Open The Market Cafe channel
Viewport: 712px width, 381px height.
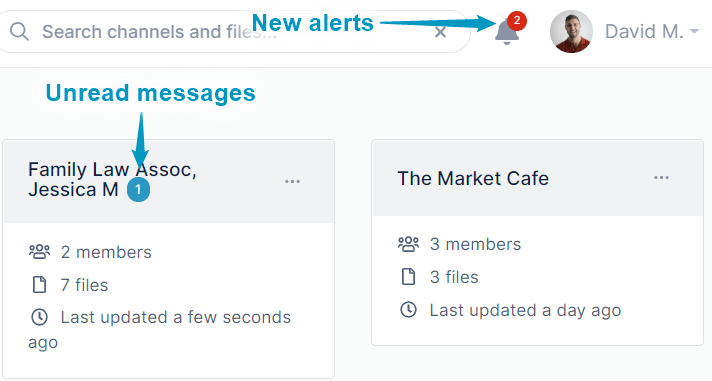click(473, 178)
